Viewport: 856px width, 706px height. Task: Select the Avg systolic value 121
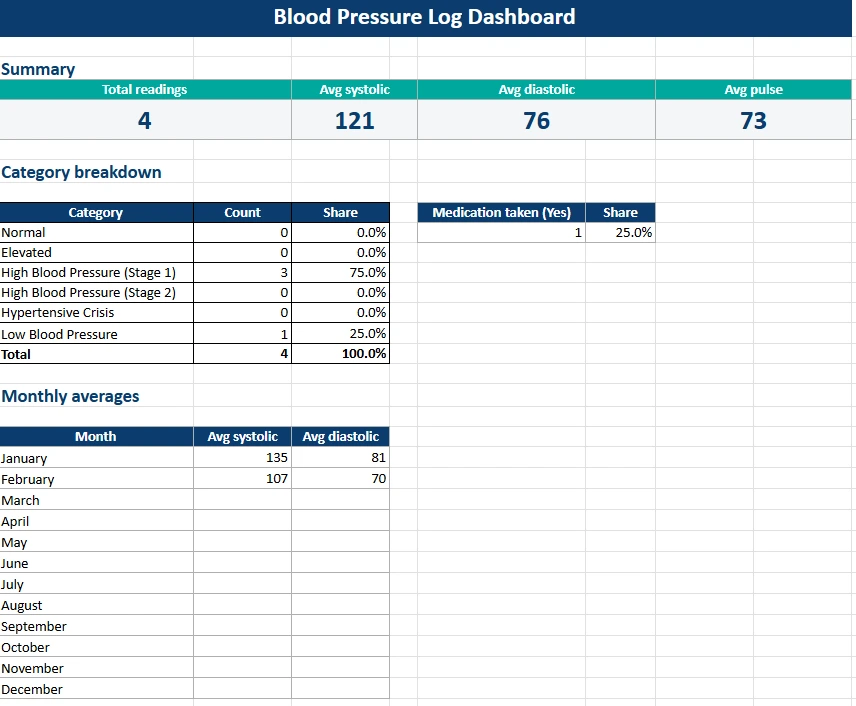[x=352, y=119]
